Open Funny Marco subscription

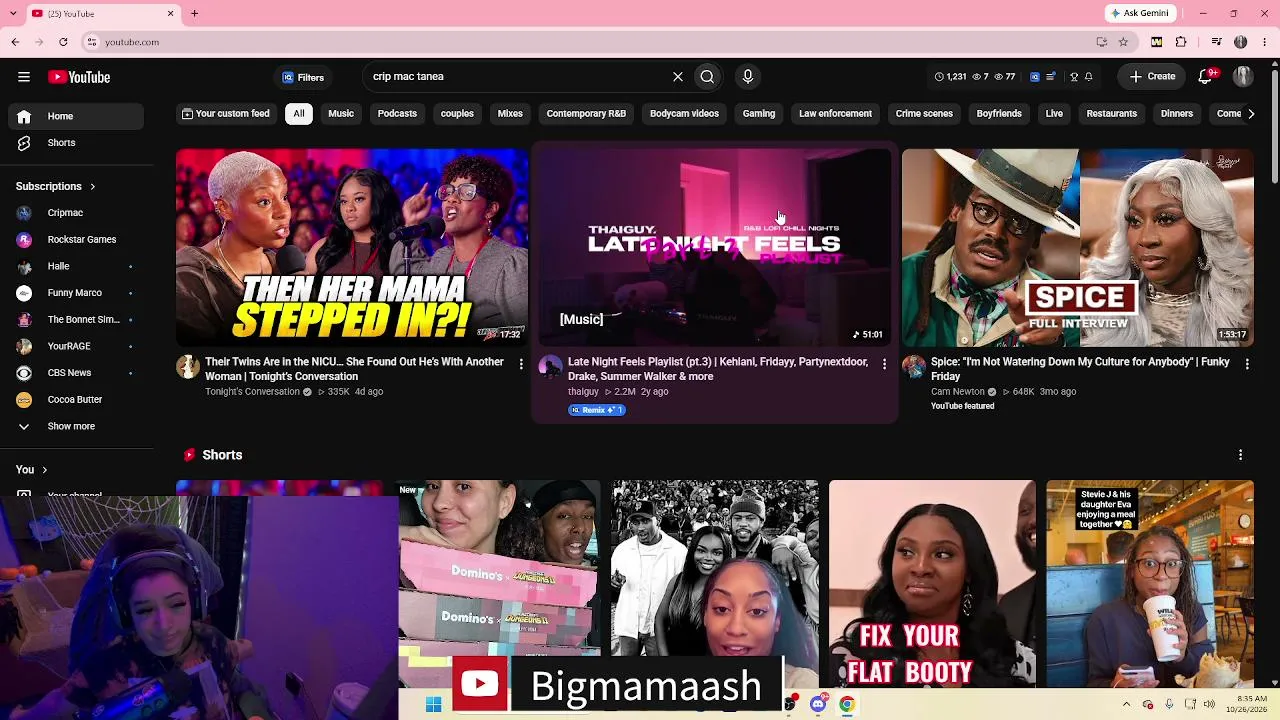click(x=76, y=293)
